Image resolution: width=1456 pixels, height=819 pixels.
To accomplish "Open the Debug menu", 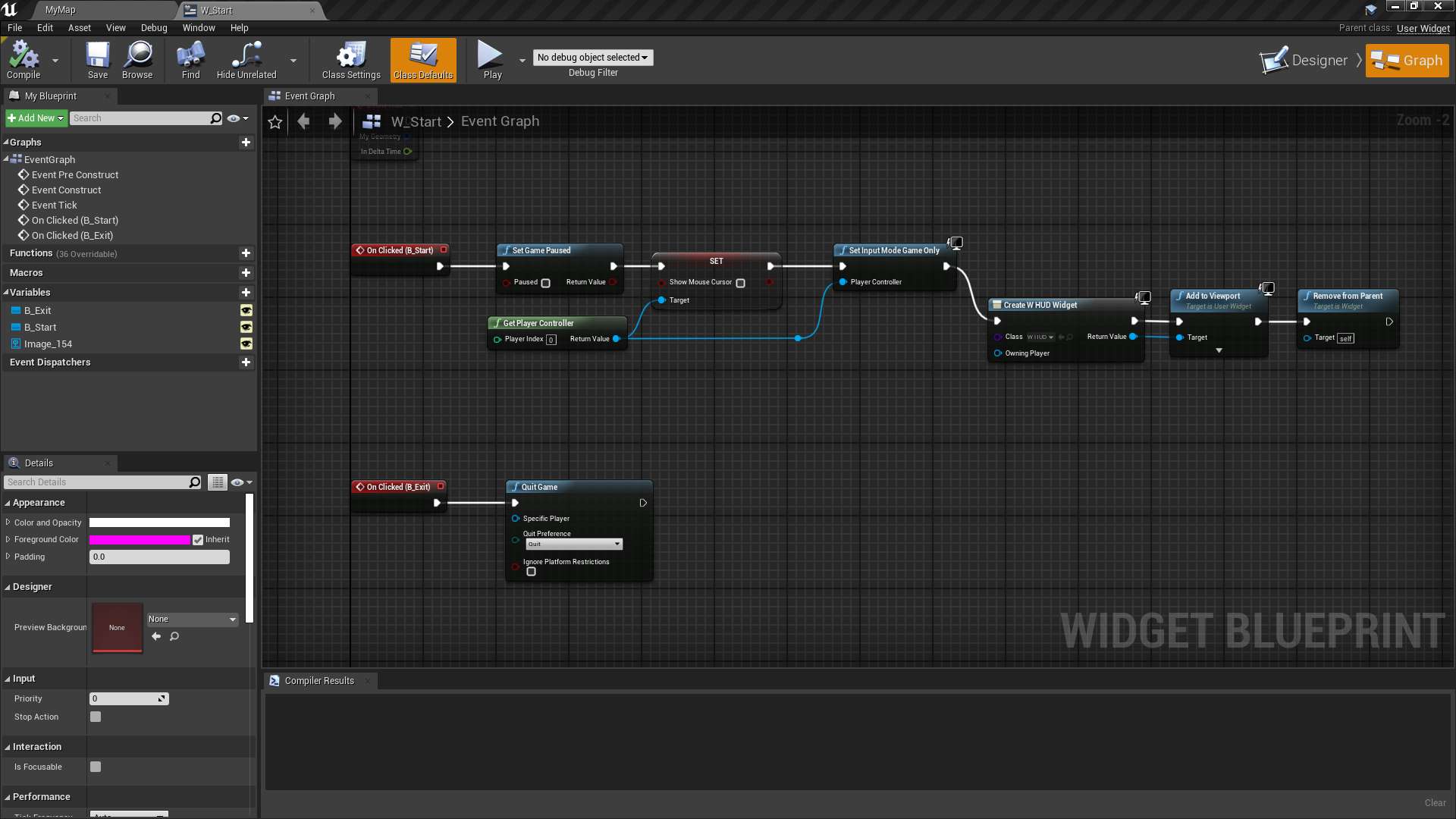I will pyautogui.click(x=154, y=27).
